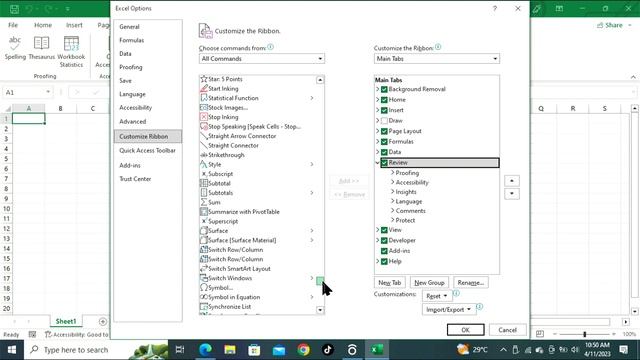640x360 pixels.
Task: Click the Rename... button
Action: 471,282
